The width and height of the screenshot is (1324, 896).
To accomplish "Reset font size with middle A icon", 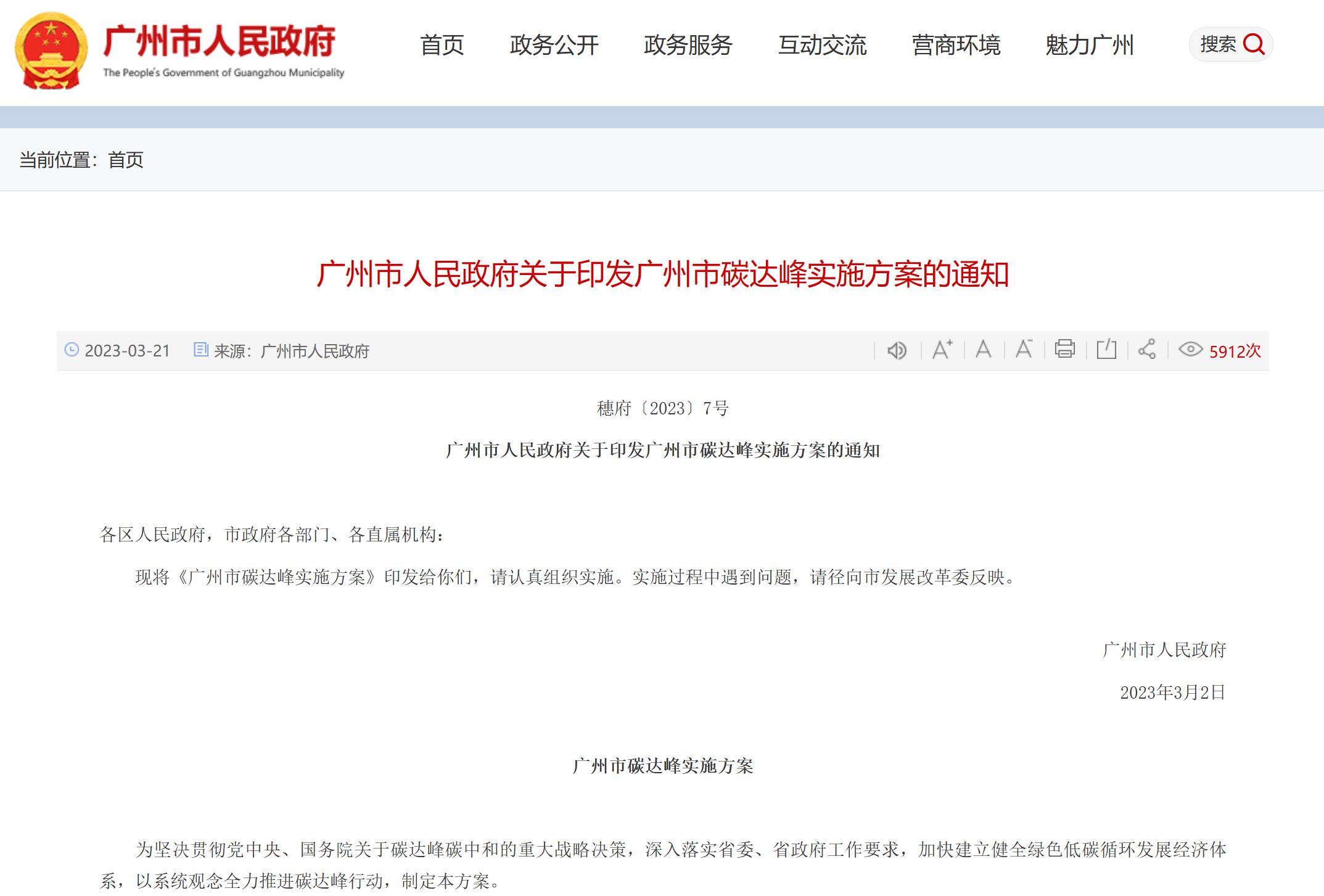I will 984,350.
